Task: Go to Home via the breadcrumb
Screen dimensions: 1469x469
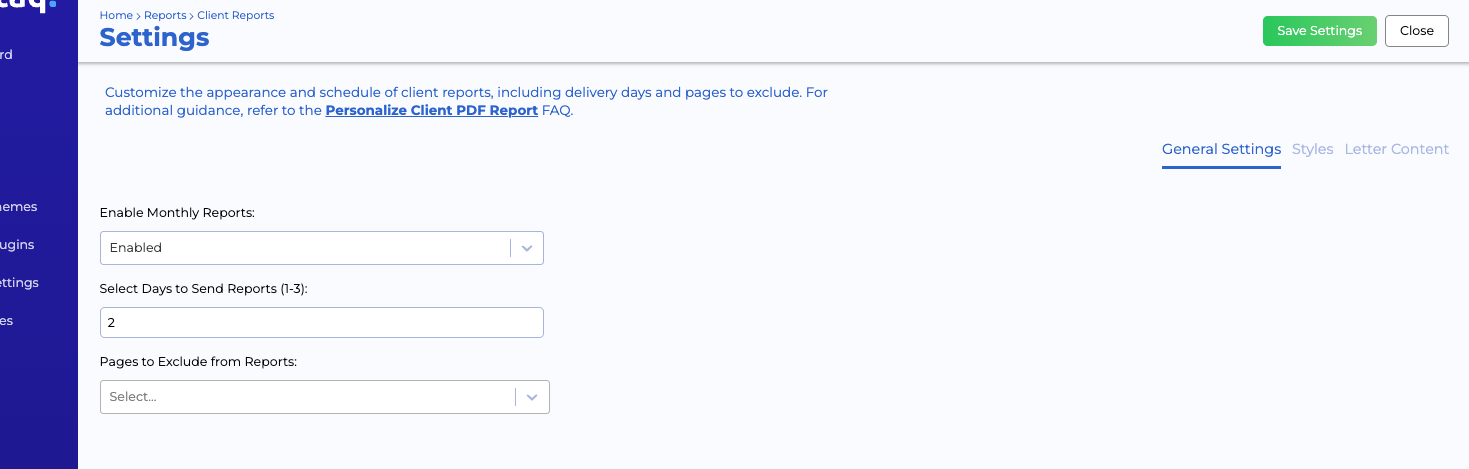Action: pyautogui.click(x=116, y=16)
